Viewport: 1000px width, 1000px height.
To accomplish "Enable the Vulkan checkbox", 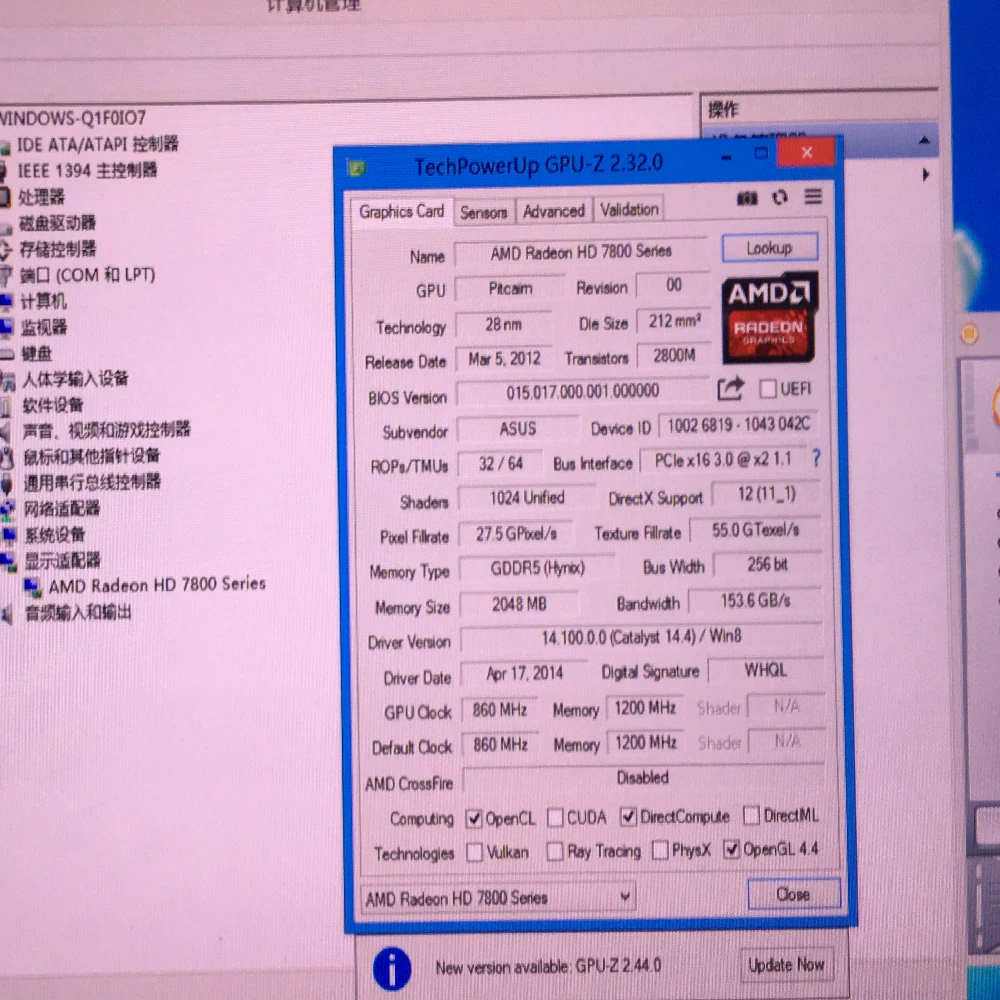I will coord(475,852).
